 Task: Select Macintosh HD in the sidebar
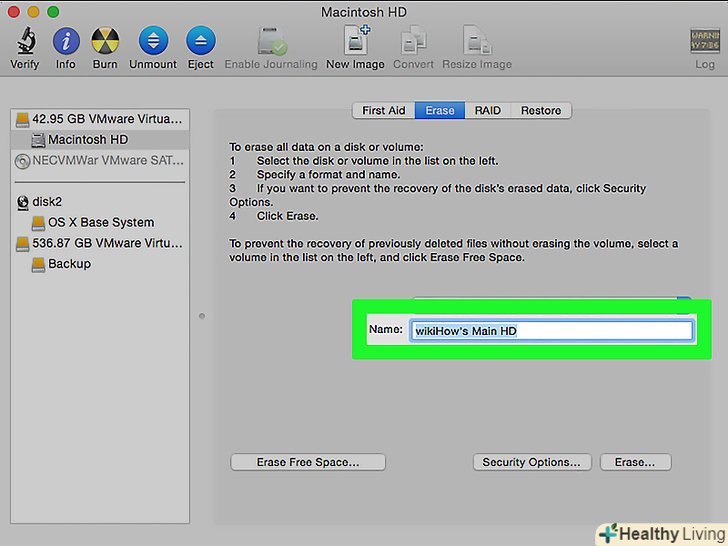pyautogui.click(x=100, y=140)
